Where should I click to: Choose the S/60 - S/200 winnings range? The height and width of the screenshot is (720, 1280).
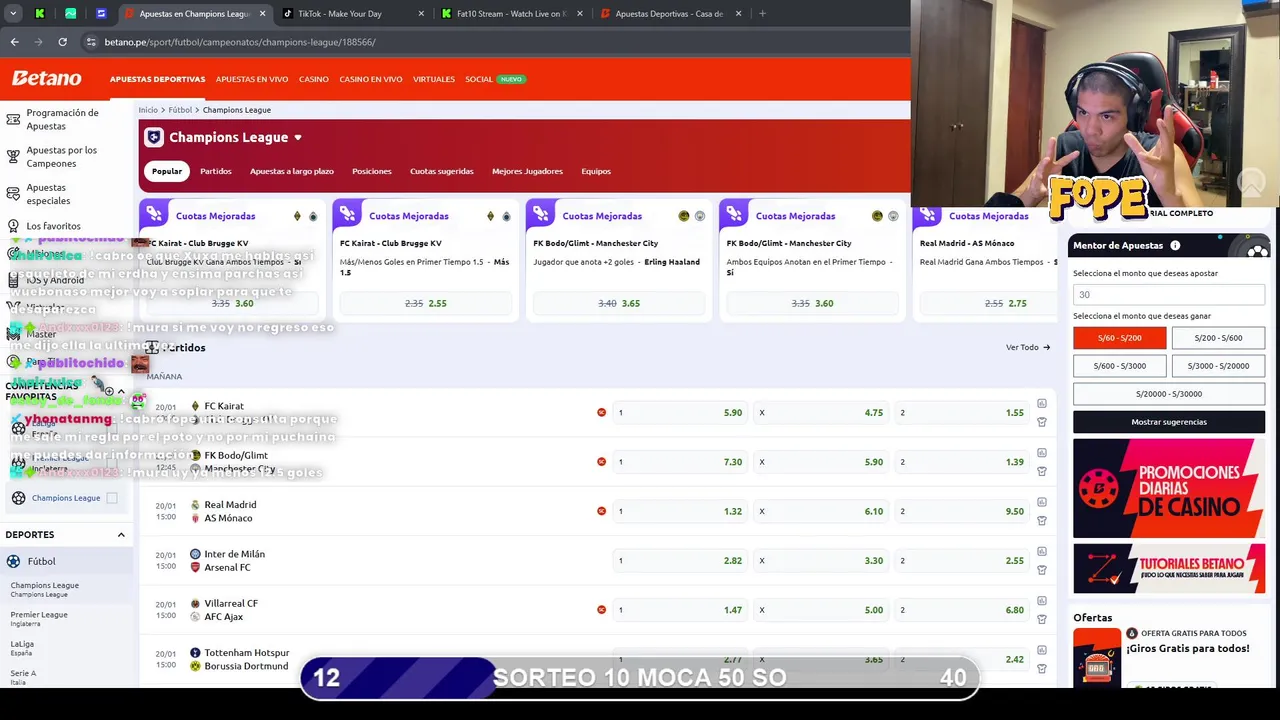point(1119,338)
